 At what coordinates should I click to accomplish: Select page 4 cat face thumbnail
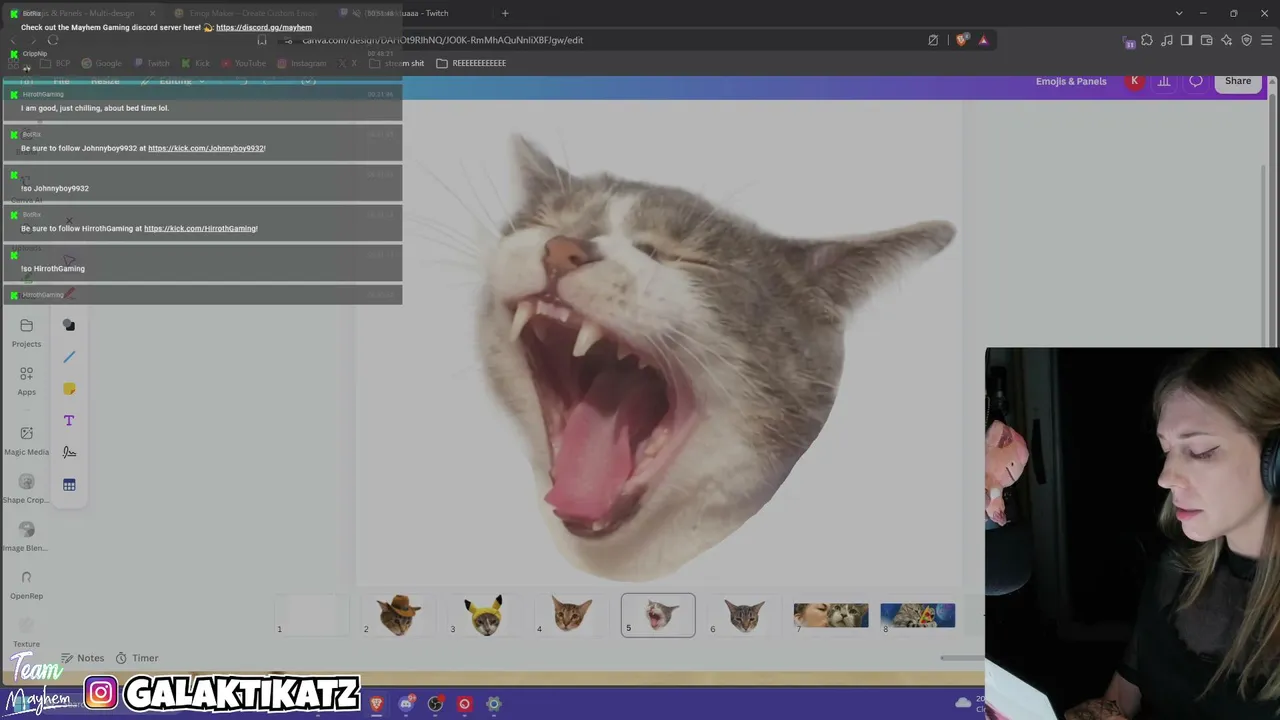tap(571, 615)
